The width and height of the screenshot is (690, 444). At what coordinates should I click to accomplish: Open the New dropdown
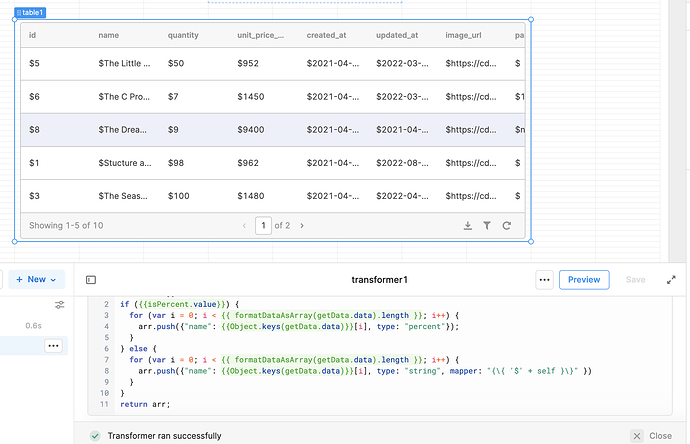(37, 279)
